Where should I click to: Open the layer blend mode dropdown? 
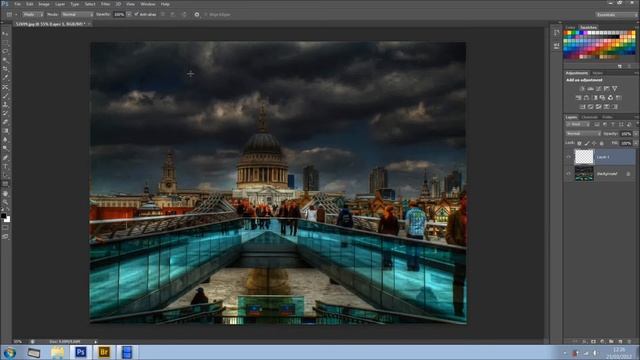click(x=583, y=133)
